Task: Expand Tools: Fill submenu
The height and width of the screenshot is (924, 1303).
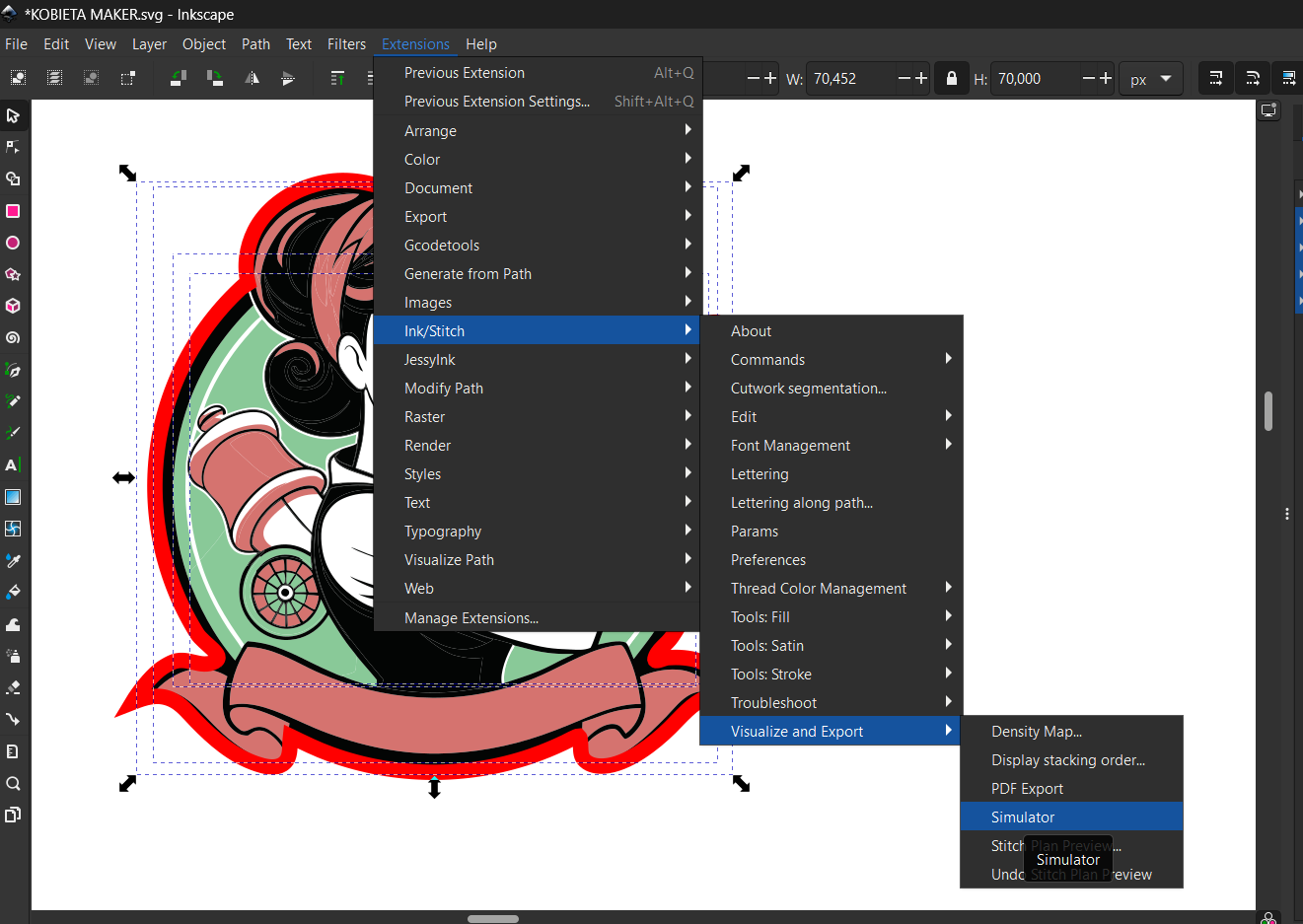Action: point(831,616)
